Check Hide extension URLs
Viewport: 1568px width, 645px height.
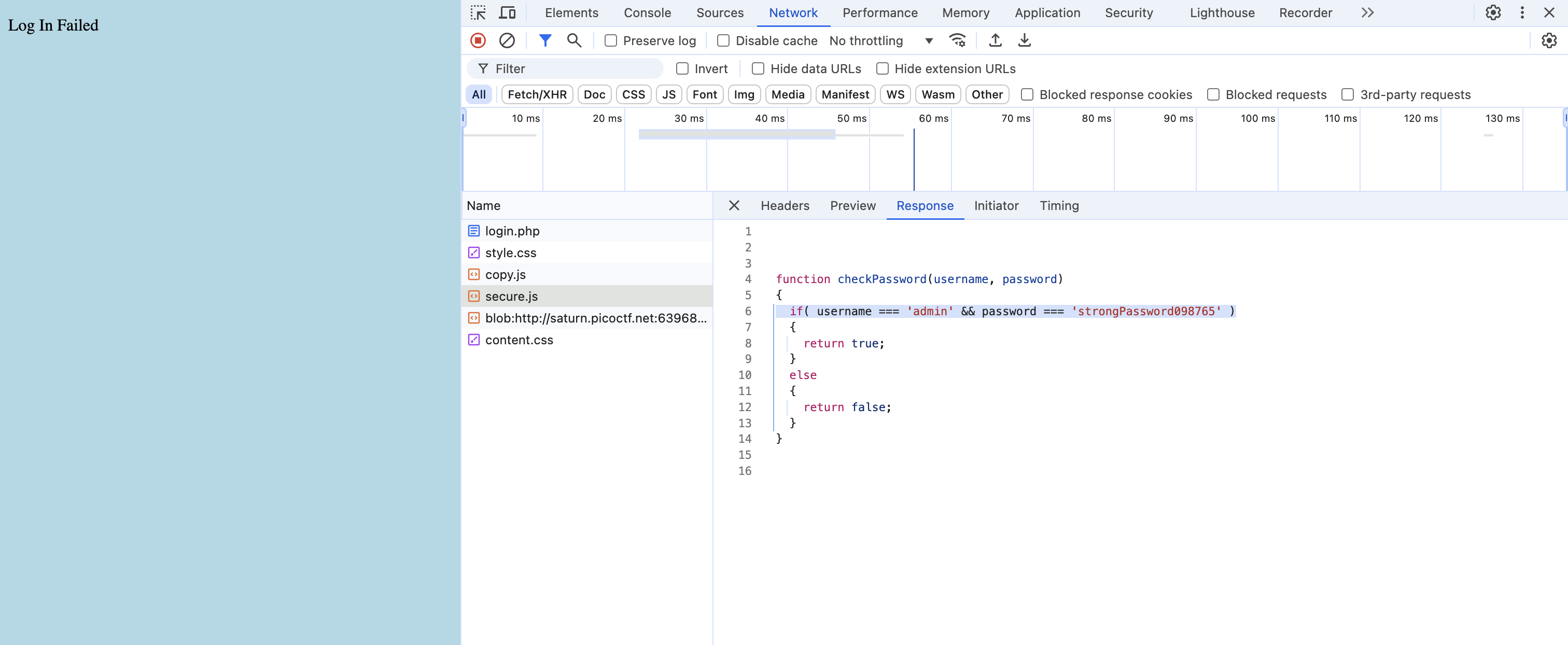click(x=882, y=69)
